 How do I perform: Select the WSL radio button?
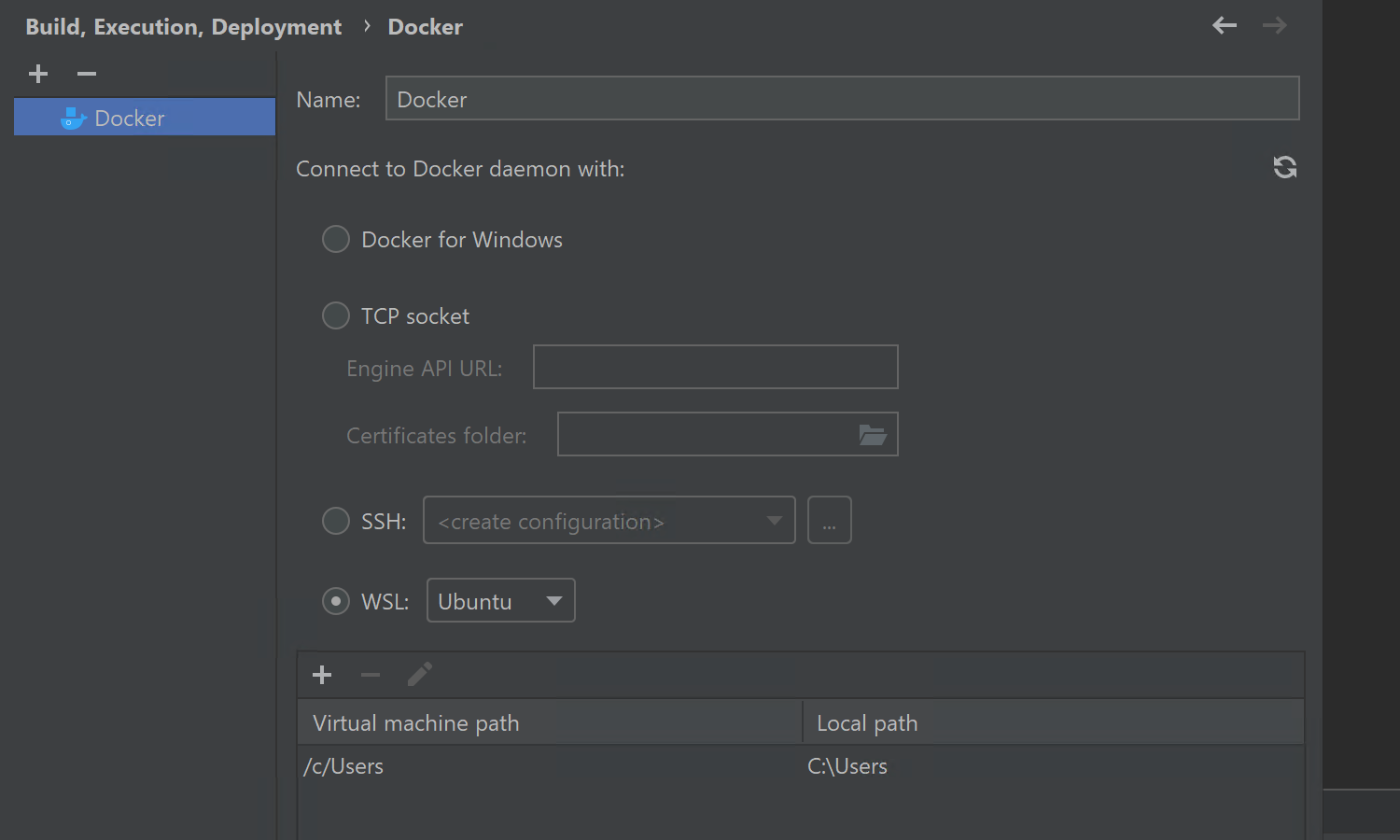tap(336, 602)
